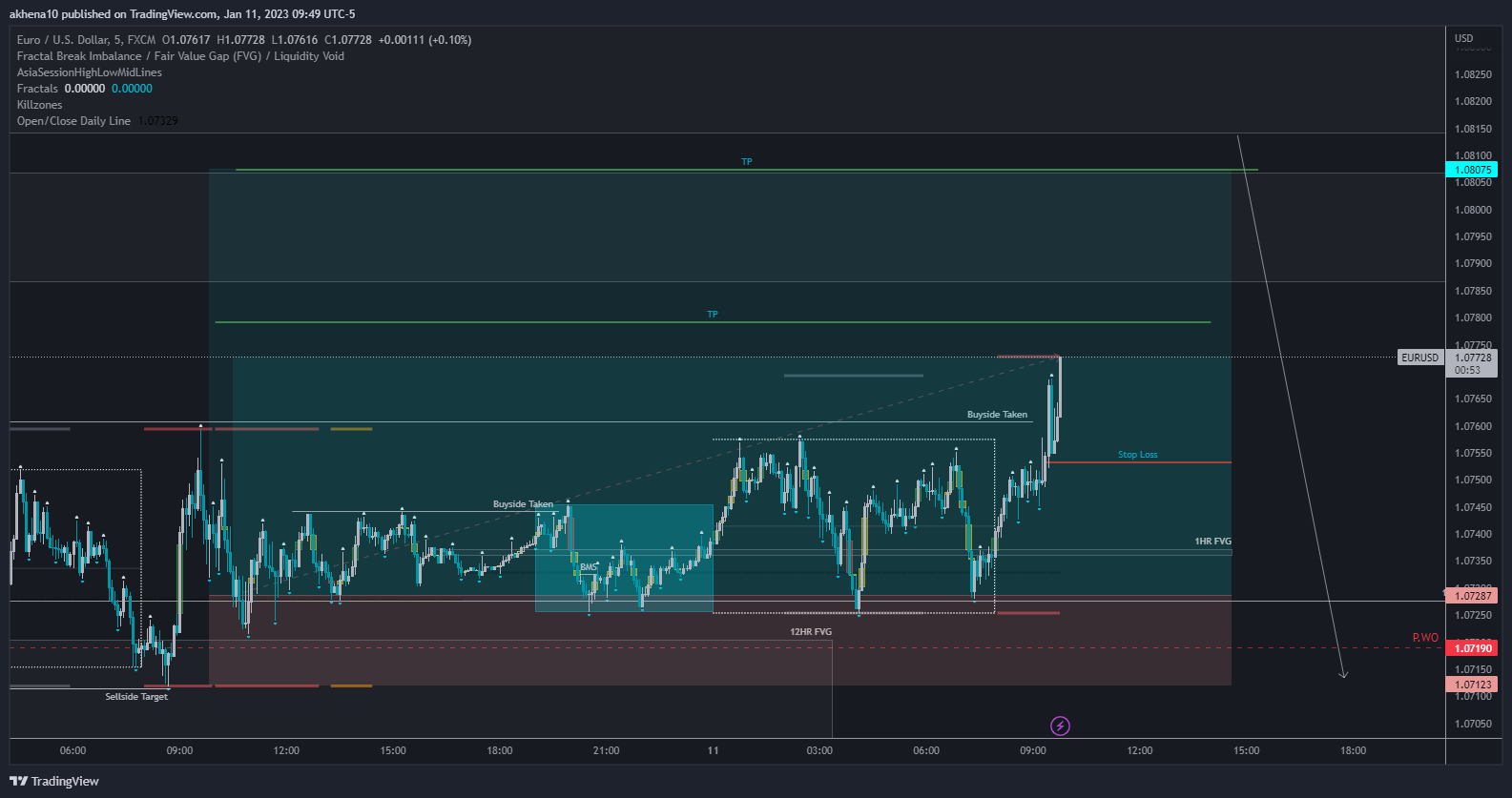Click the Fractal Break Imbalance indicator legend
Viewport: 1512px width, 798px height.
[180, 56]
